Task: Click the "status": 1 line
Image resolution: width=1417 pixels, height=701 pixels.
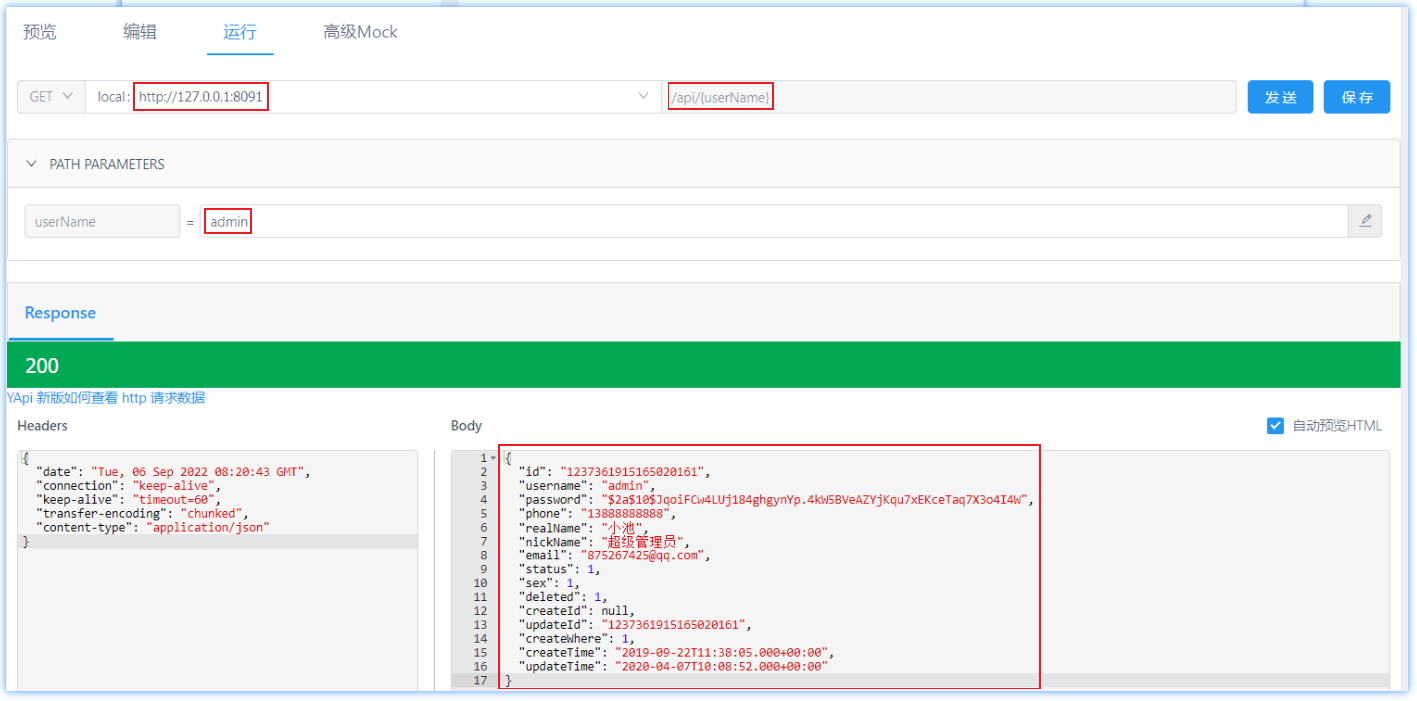Action: [561, 569]
